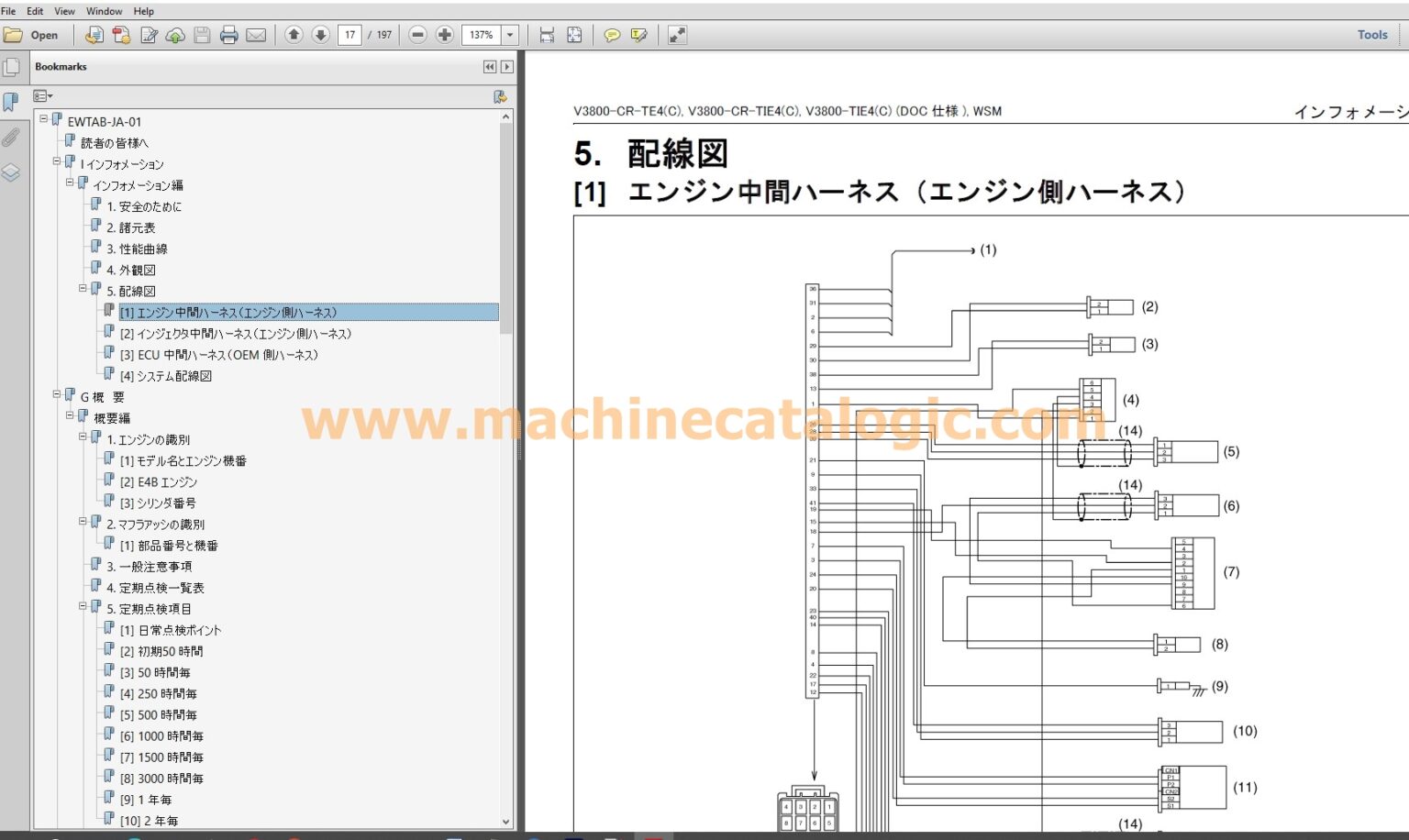Open the zoom percentage dropdown
The image size is (1409, 840).
pyautogui.click(x=510, y=35)
